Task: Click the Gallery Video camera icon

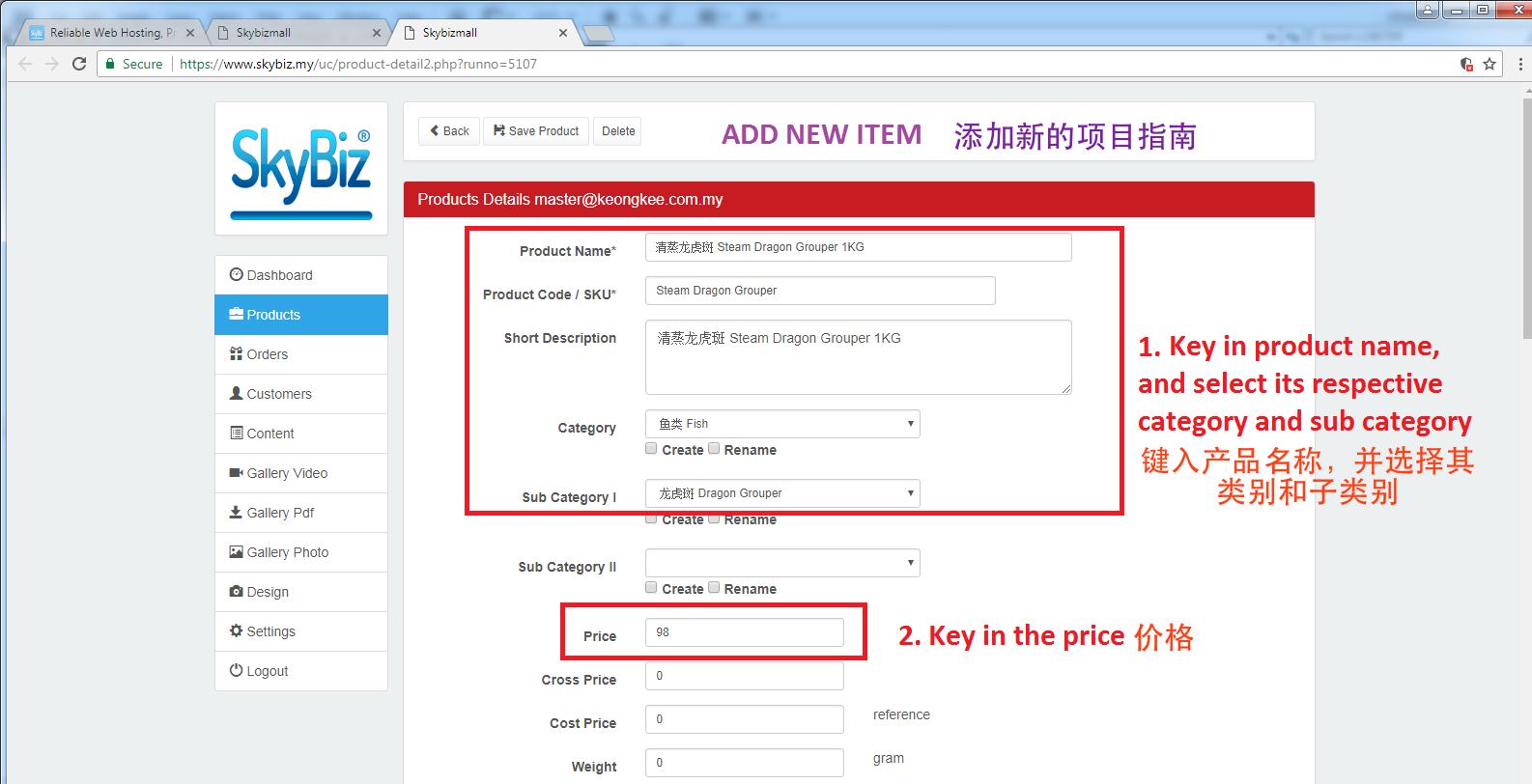Action: tap(236, 472)
